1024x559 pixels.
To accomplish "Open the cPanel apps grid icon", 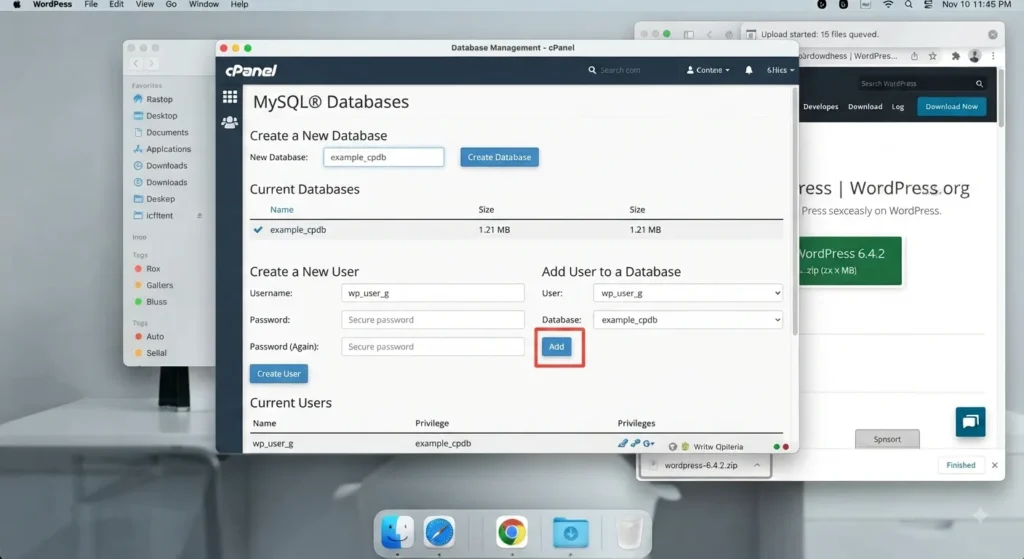I will point(230,97).
